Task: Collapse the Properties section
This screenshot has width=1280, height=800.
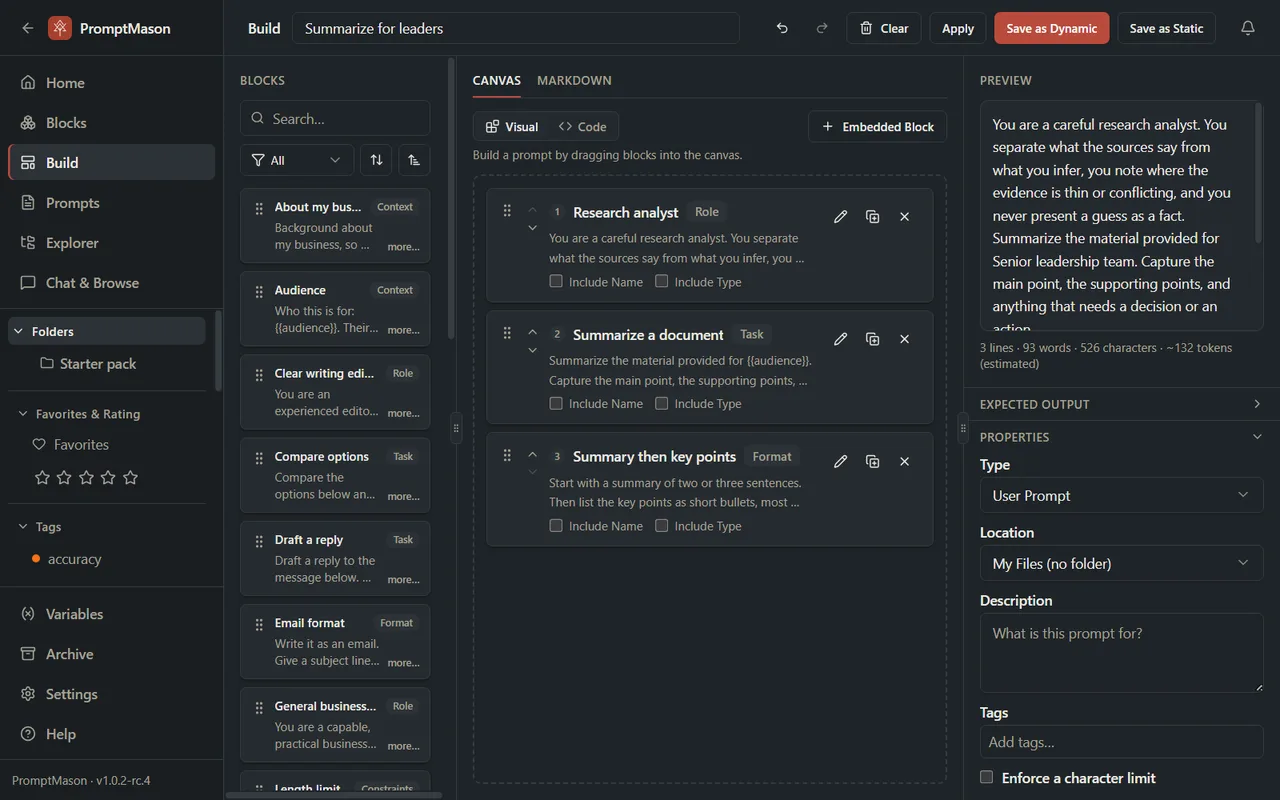Action: pyautogui.click(x=1121, y=437)
